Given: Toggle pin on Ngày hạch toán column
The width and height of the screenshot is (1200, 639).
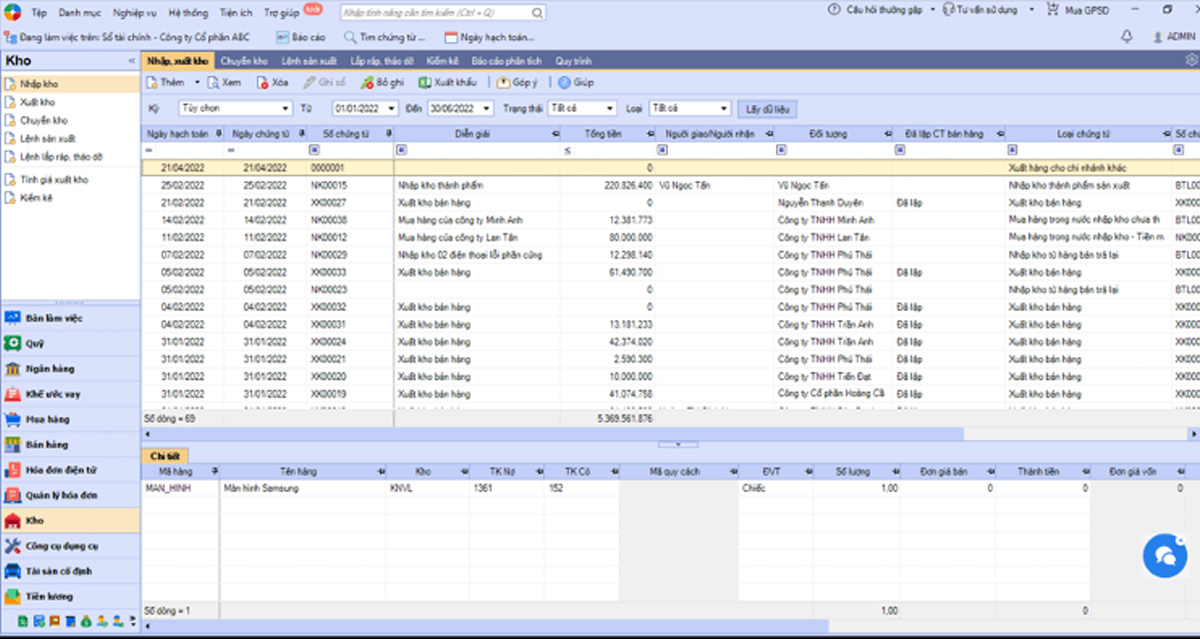Looking at the screenshot, I should 220,133.
